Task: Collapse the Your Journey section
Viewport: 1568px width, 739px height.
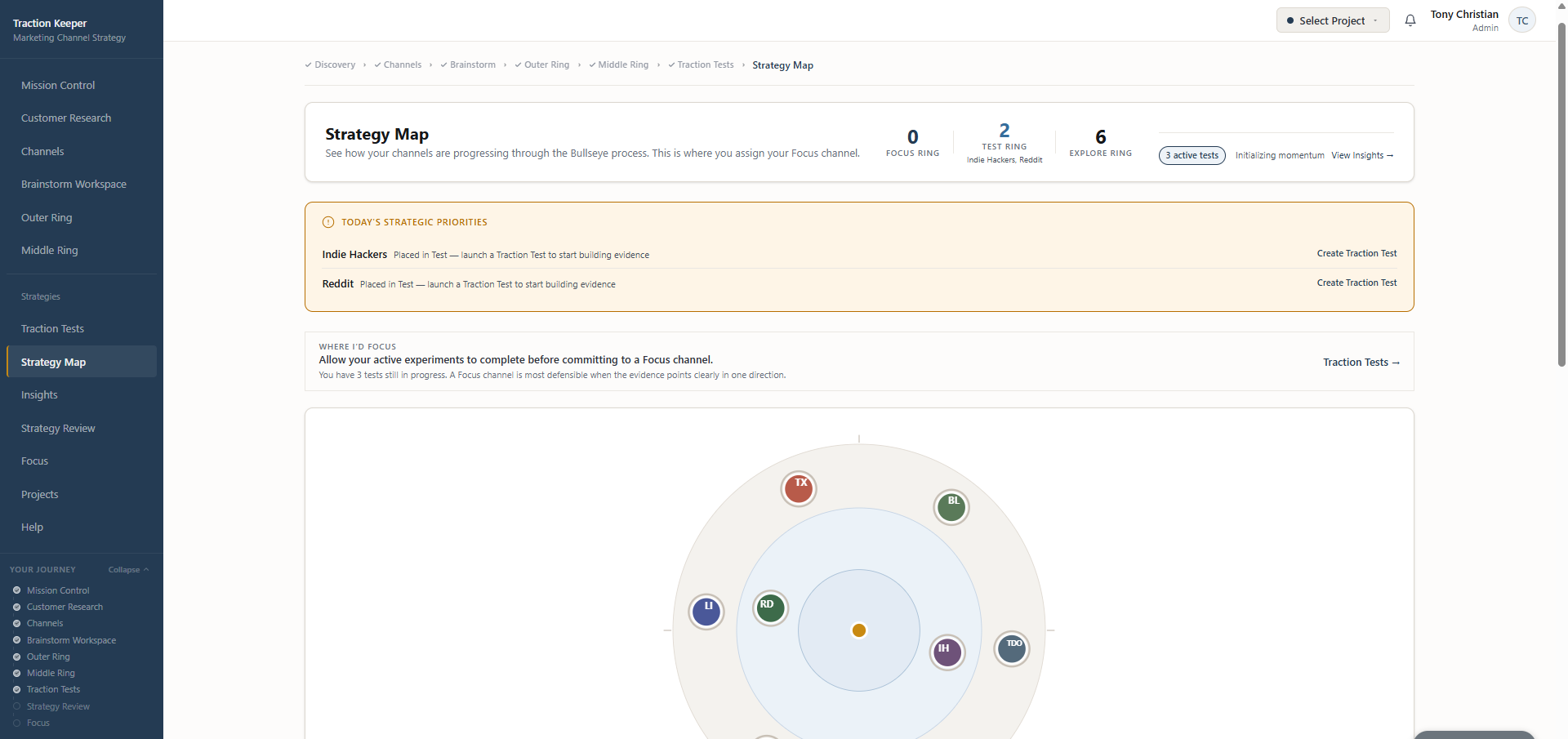Action: tap(128, 570)
